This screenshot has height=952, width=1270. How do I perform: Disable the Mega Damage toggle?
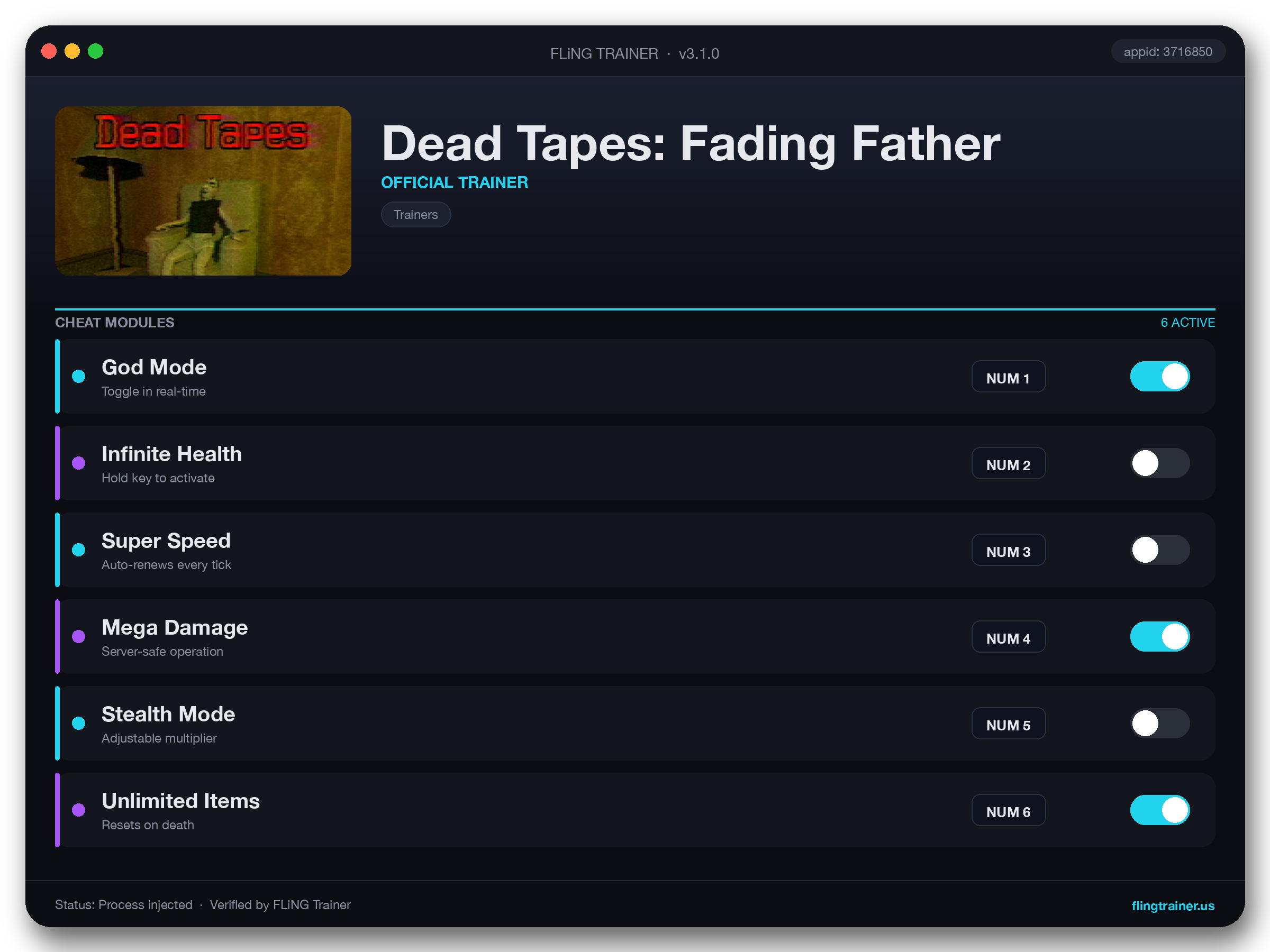[1160, 636]
